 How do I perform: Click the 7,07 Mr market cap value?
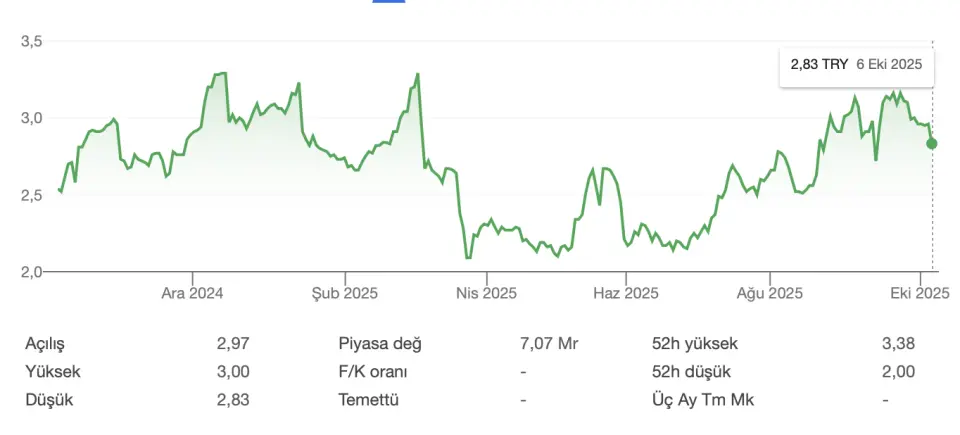tap(549, 344)
